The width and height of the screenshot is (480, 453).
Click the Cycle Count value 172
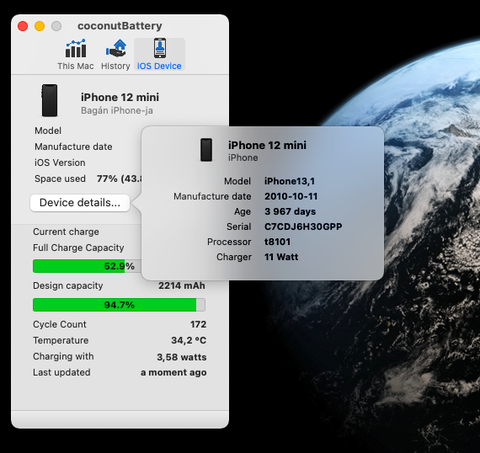click(x=198, y=324)
